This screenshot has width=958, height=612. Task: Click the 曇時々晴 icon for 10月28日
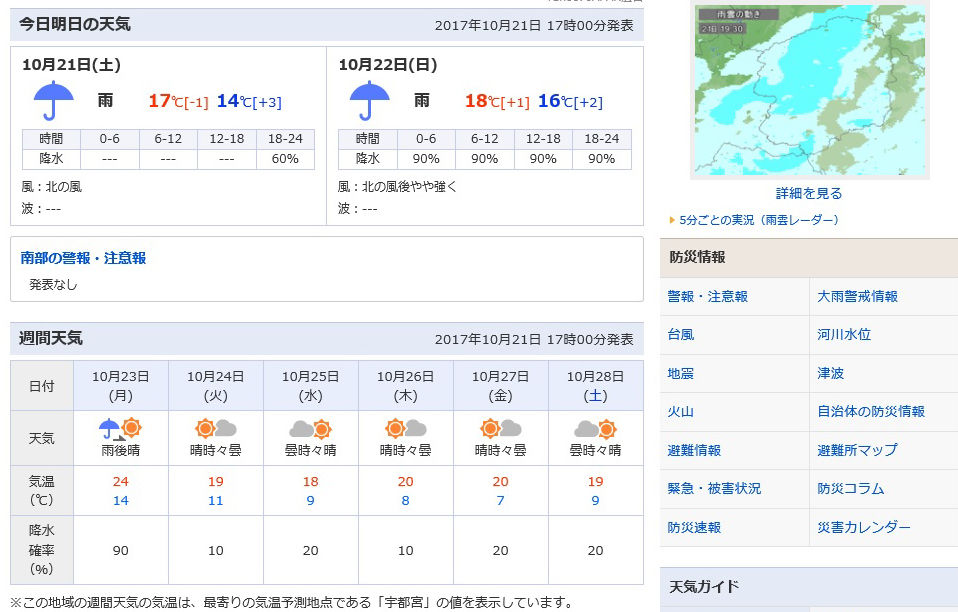(595, 429)
